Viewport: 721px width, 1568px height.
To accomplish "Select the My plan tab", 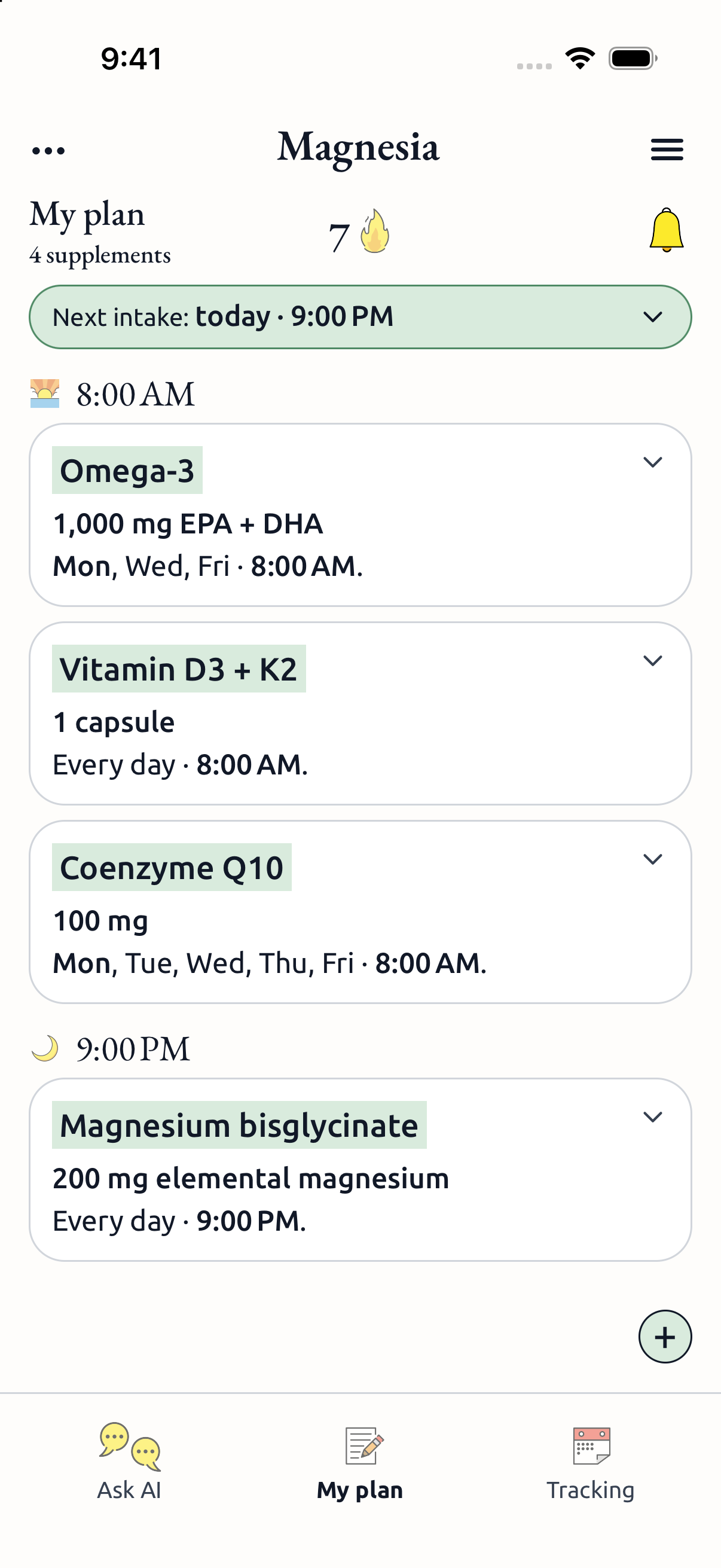I will (x=359, y=1462).
